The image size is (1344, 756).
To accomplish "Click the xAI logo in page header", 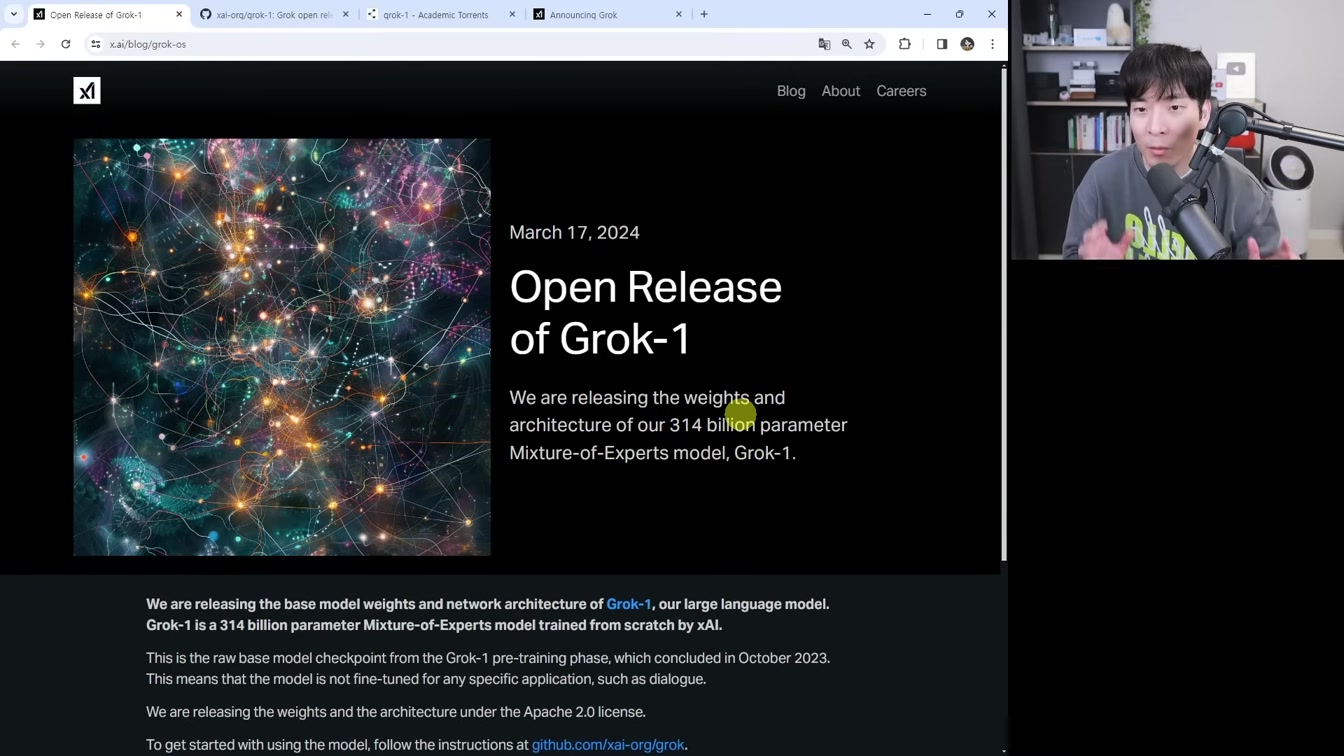I will click(x=87, y=91).
